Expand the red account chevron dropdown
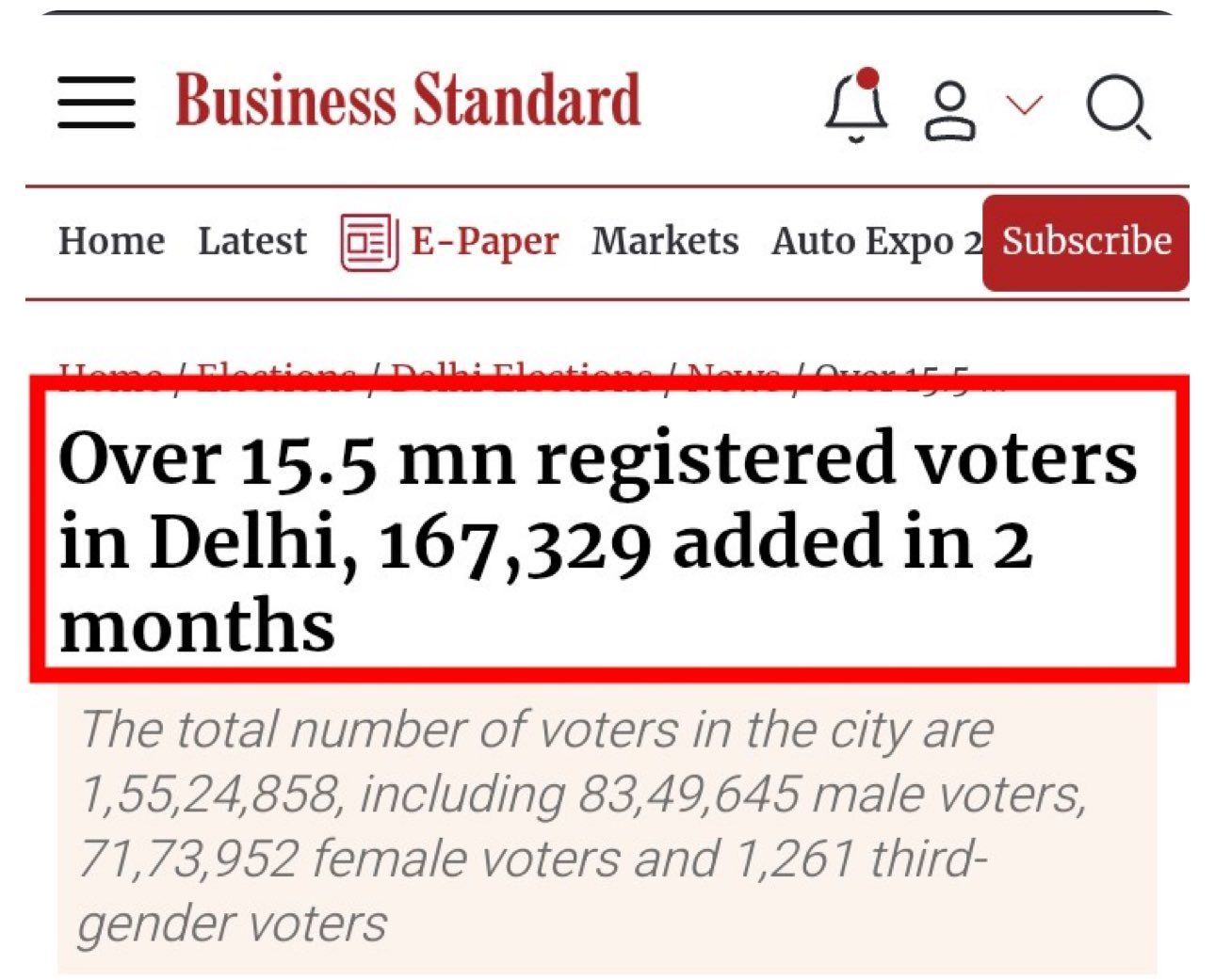The image size is (1215, 980). pos(1024,104)
